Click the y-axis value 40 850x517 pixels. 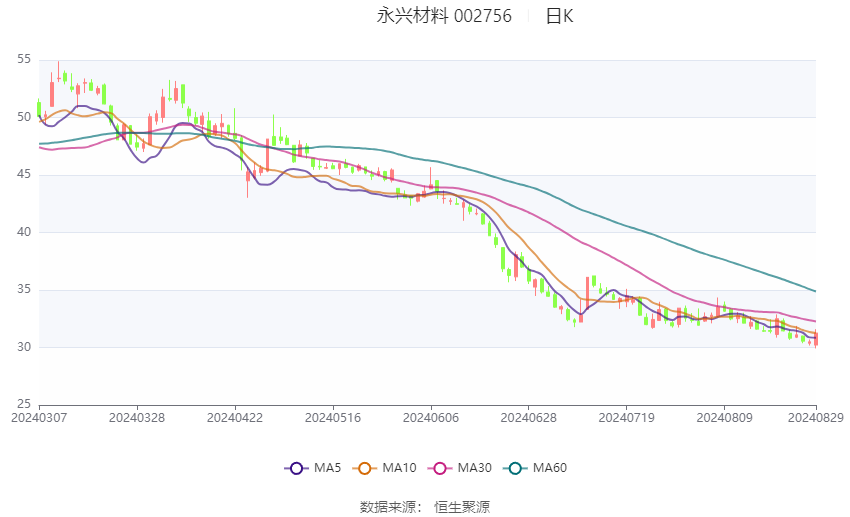(x=24, y=232)
